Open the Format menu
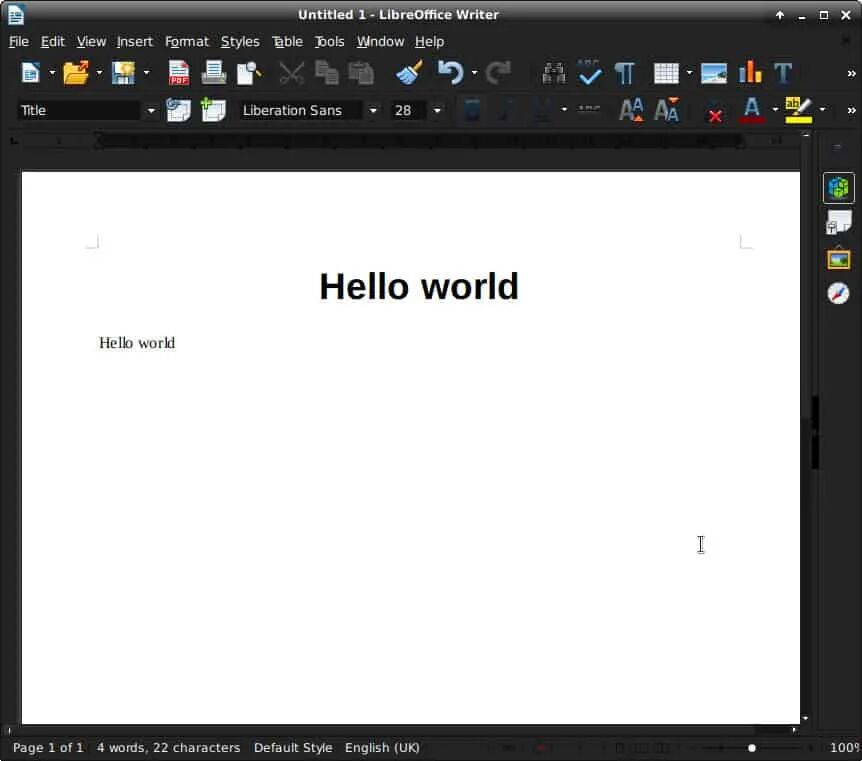 (x=186, y=41)
